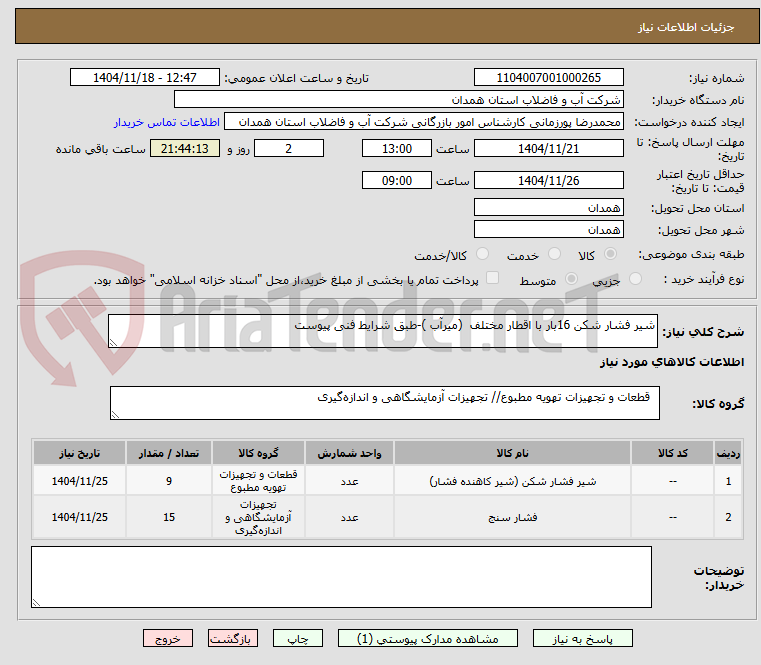Click the کد کالا column header
The image size is (761, 665).
click(x=673, y=453)
